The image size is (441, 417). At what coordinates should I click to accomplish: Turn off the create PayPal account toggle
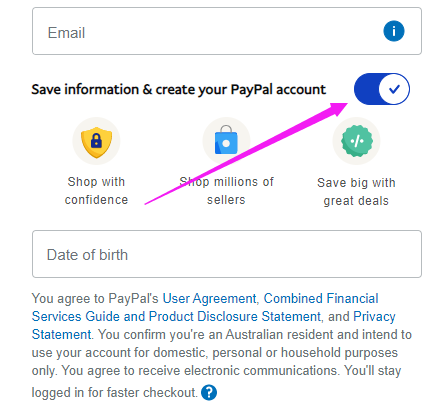pyautogui.click(x=382, y=89)
